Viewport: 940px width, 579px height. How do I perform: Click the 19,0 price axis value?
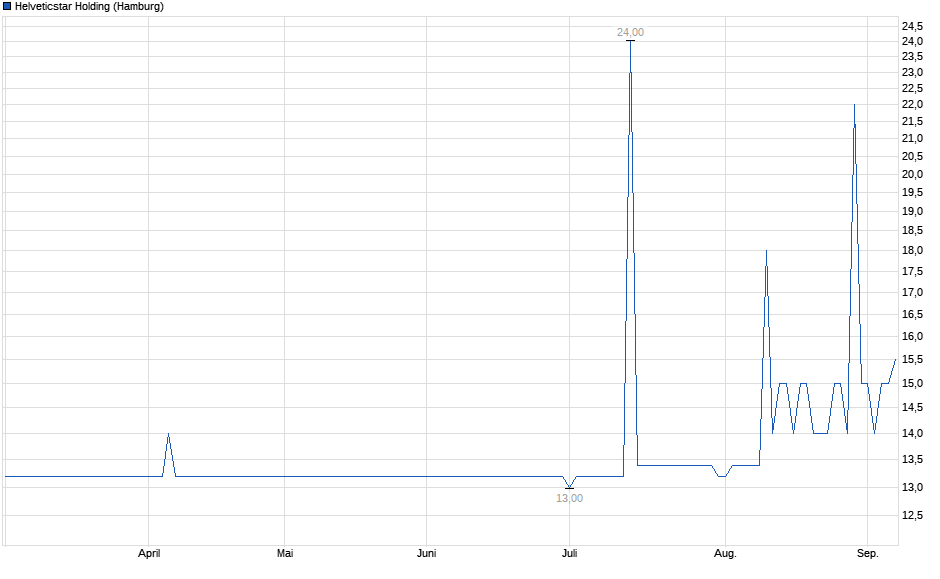click(x=912, y=212)
